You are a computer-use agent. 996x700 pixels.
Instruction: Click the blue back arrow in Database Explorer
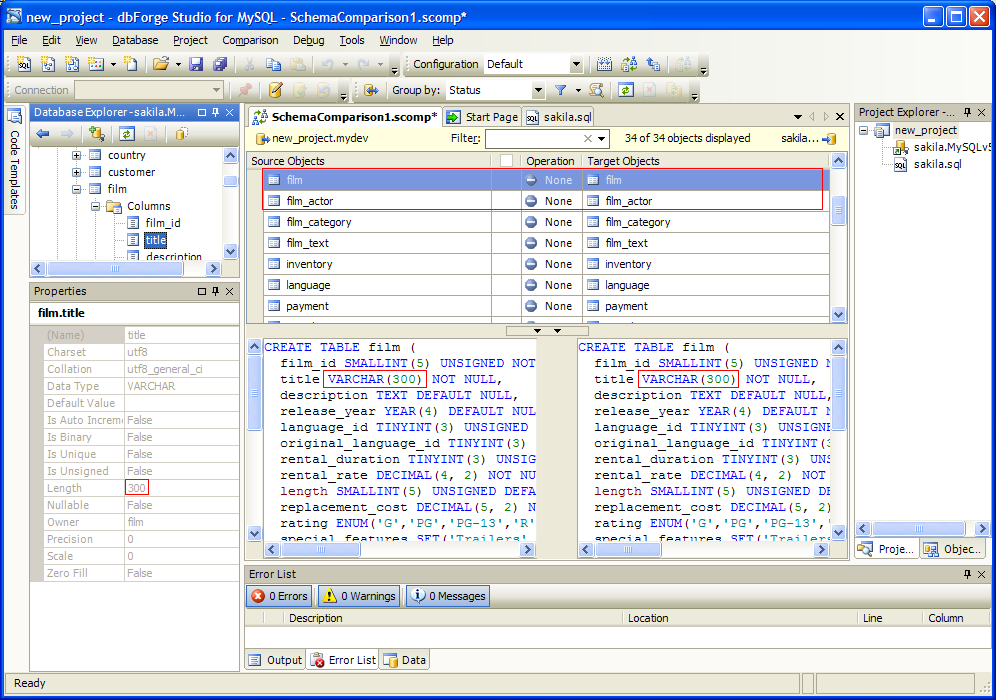pyautogui.click(x=43, y=133)
